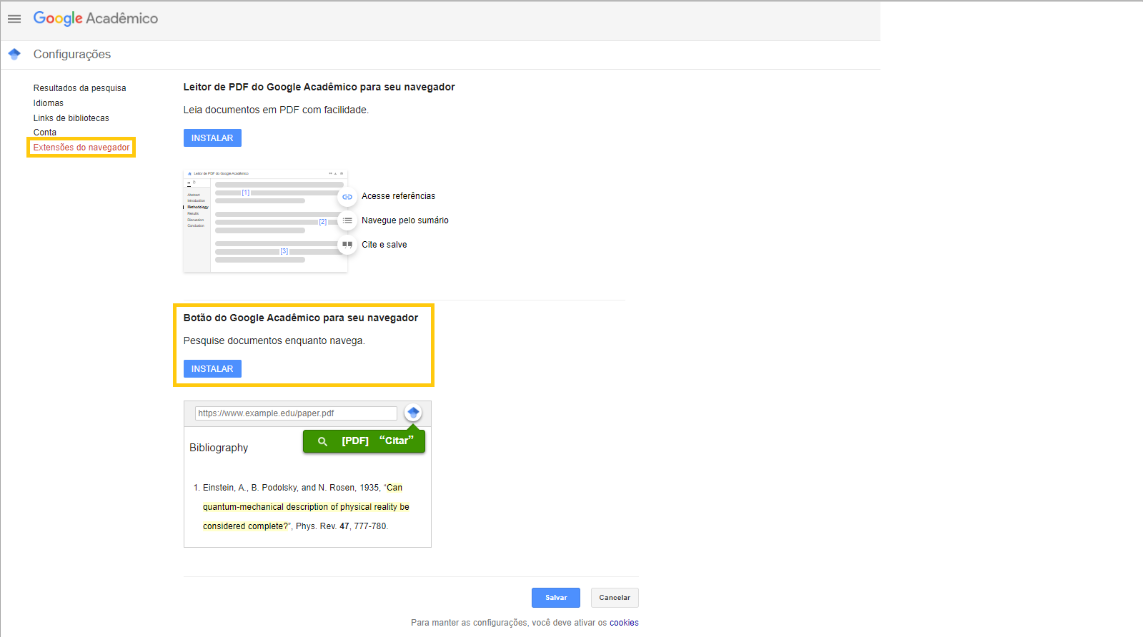Click 'Navegue pelo sumário' text
The width and height of the screenshot is (1143, 637).
(405, 220)
